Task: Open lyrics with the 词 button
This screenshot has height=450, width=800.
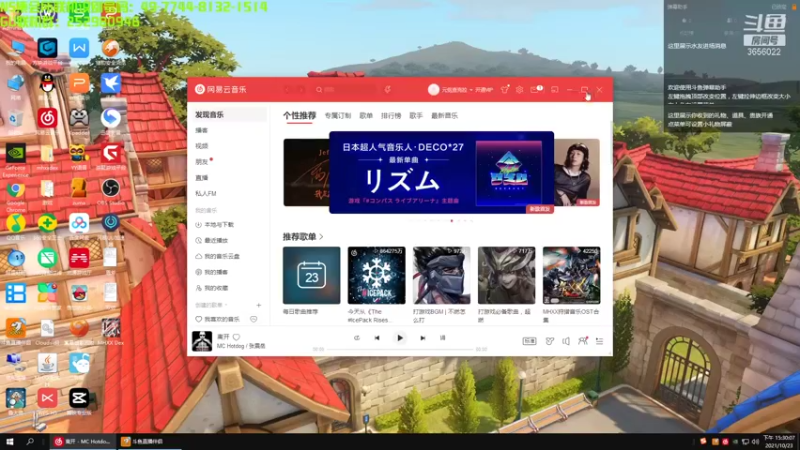Action: pyautogui.click(x=442, y=338)
